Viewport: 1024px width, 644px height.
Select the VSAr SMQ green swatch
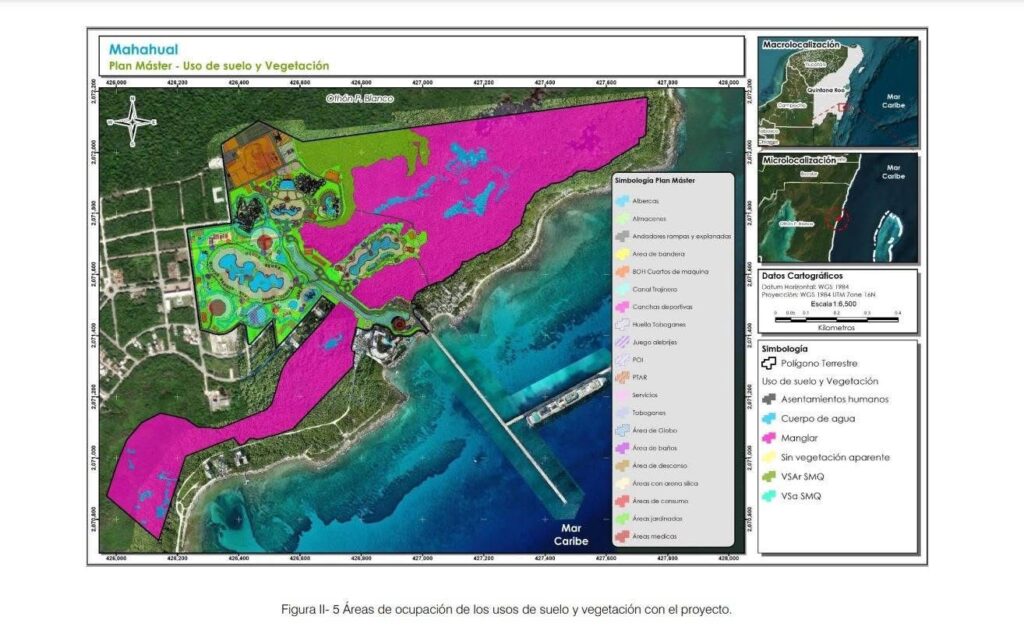(770, 476)
